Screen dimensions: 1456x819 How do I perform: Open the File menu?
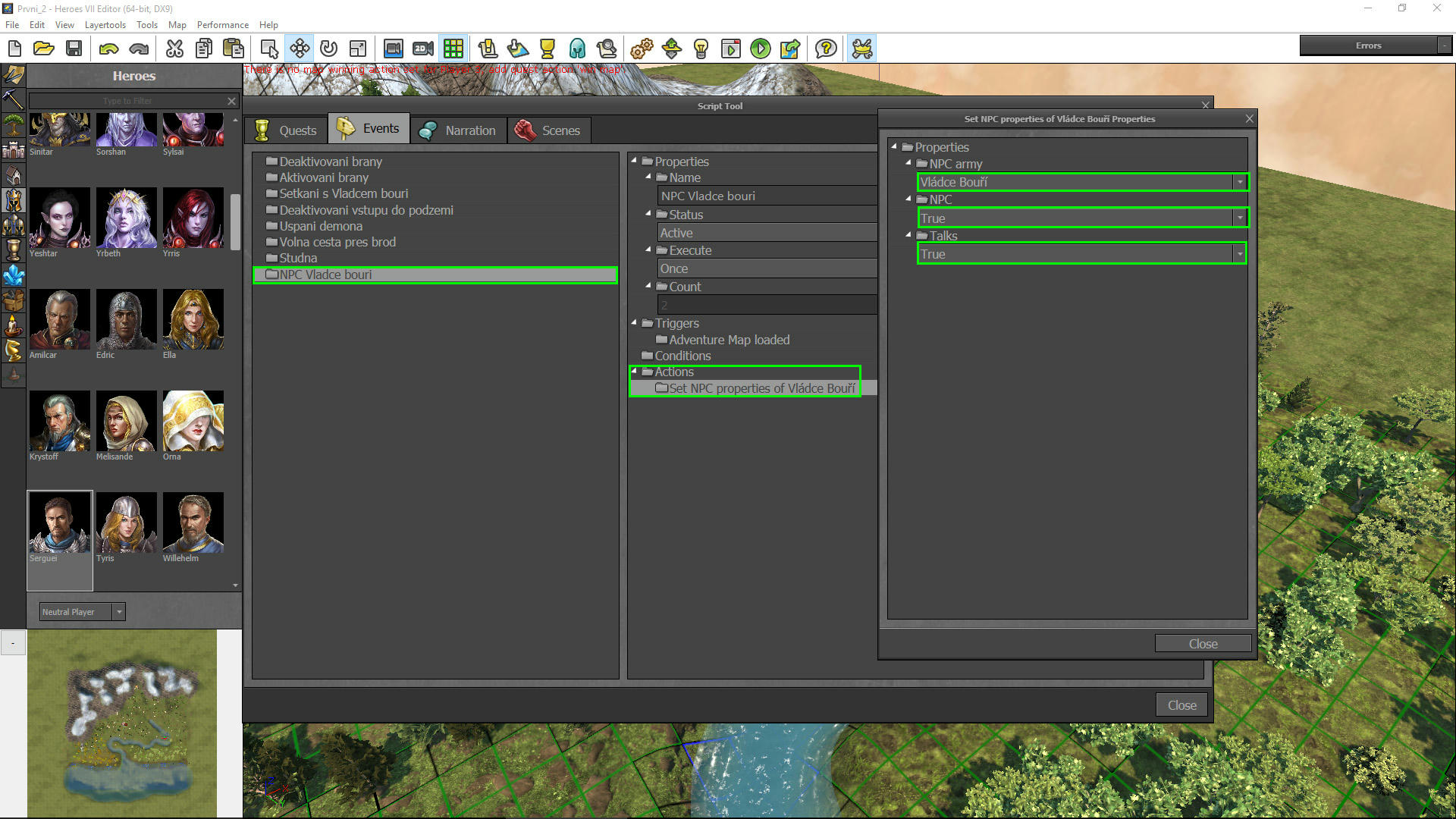point(12,25)
